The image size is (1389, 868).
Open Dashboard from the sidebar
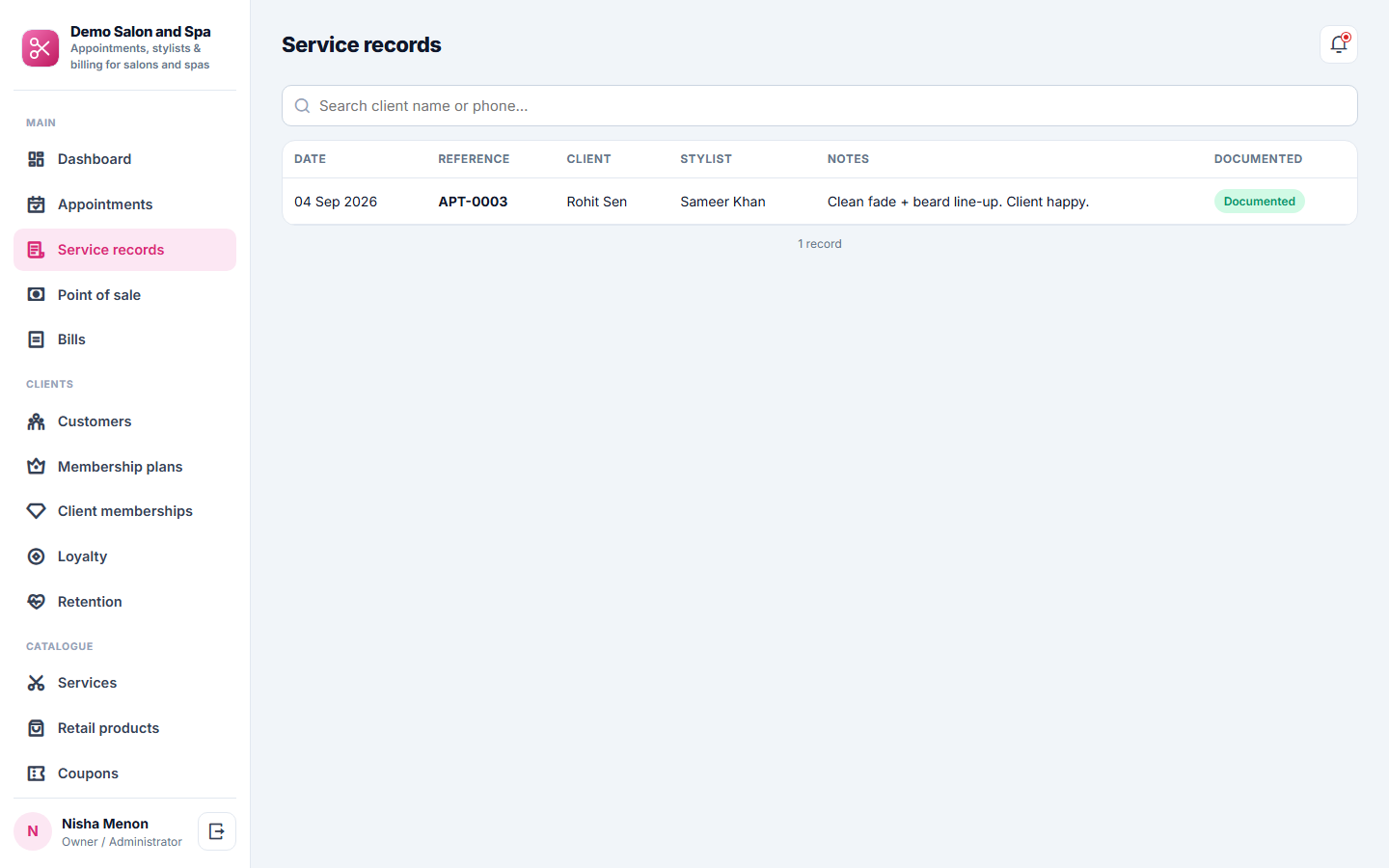click(x=124, y=159)
